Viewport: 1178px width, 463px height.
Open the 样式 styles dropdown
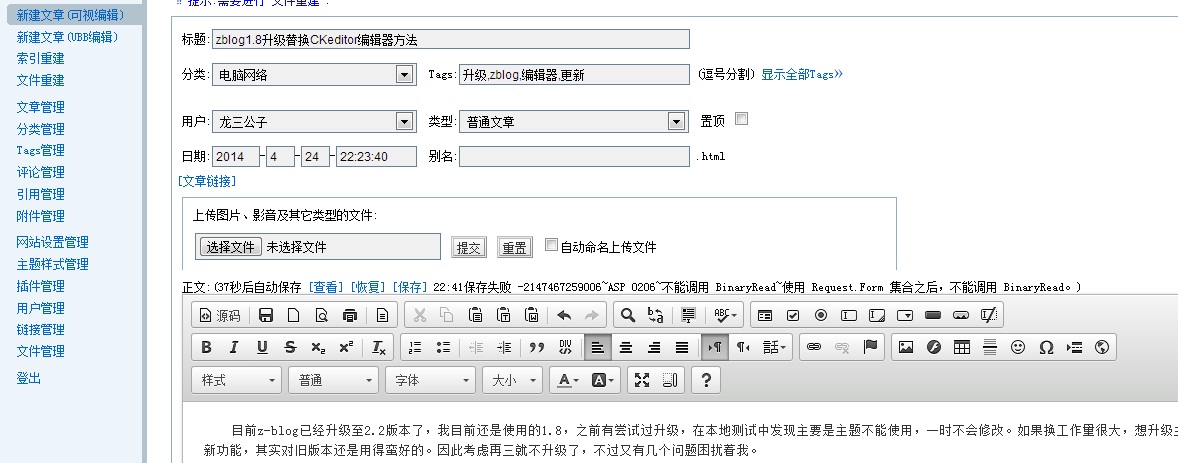pyautogui.click(x=237, y=380)
